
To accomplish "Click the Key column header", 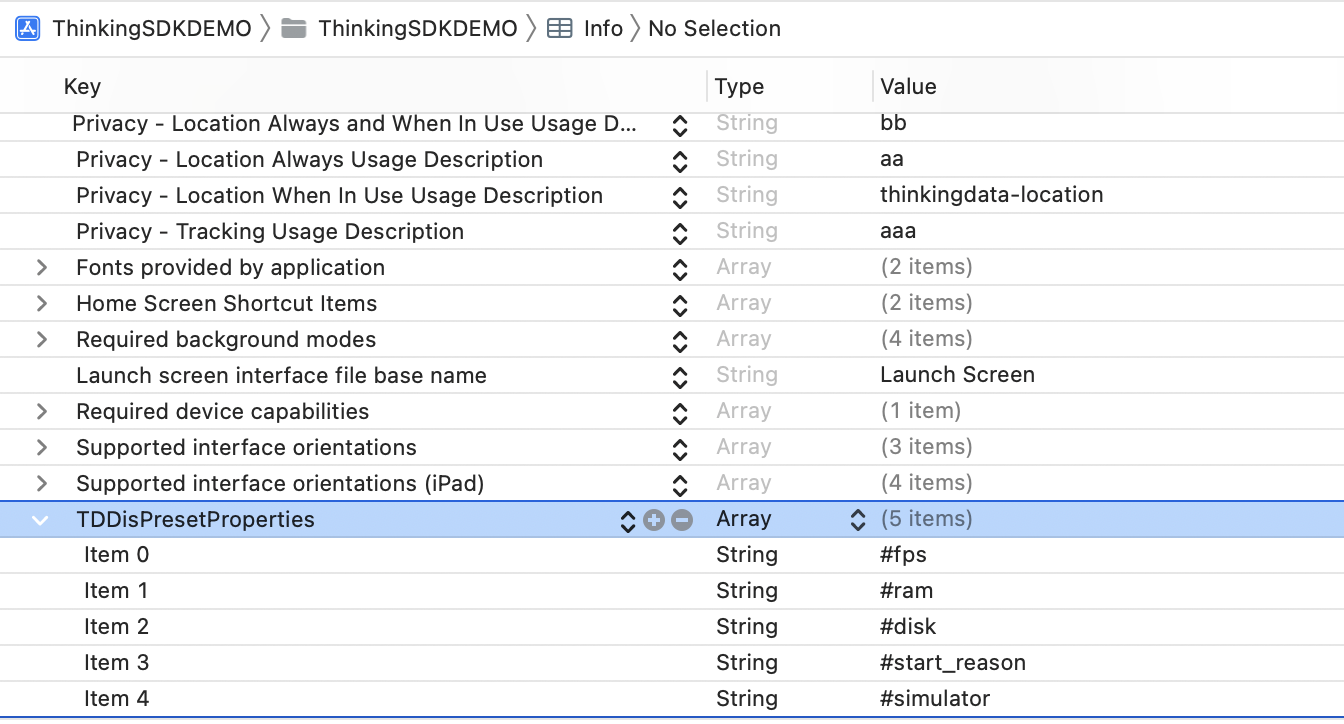I will pyautogui.click(x=82, y=87).
